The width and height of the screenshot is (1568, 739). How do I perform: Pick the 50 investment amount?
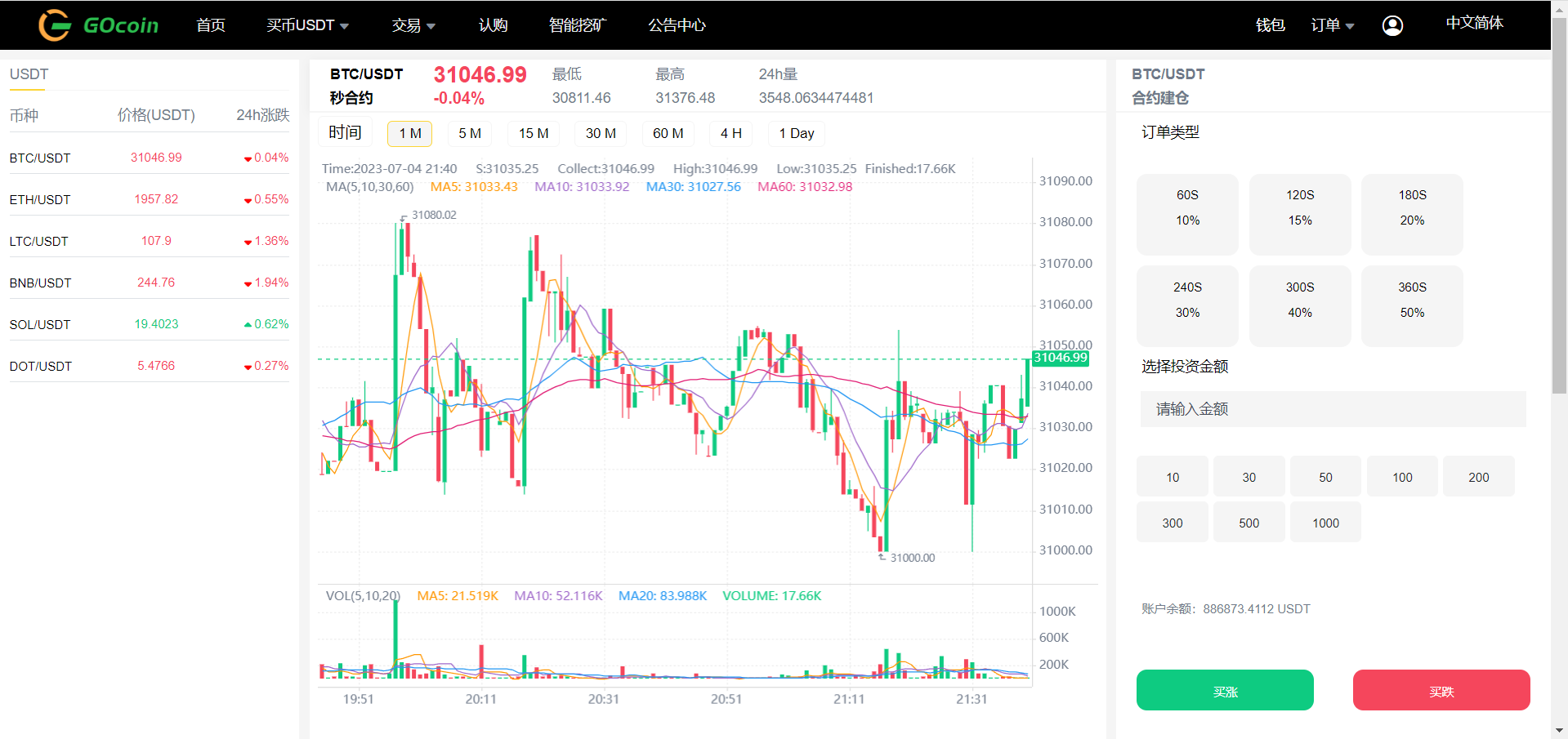coord(1325,477)
